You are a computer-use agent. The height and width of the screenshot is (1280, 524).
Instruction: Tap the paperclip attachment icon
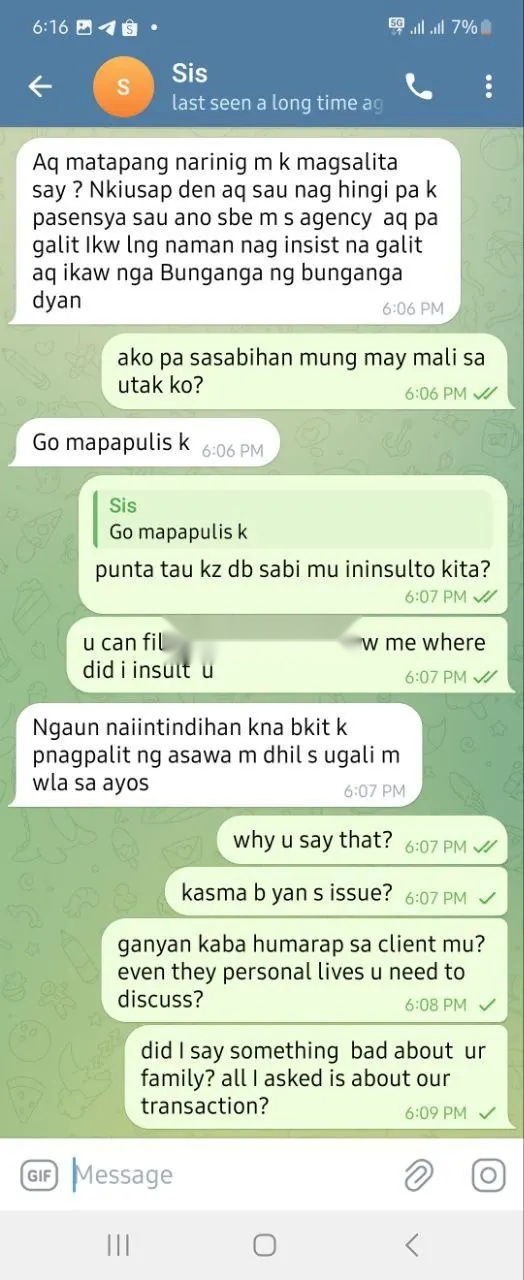[418, 1175]
